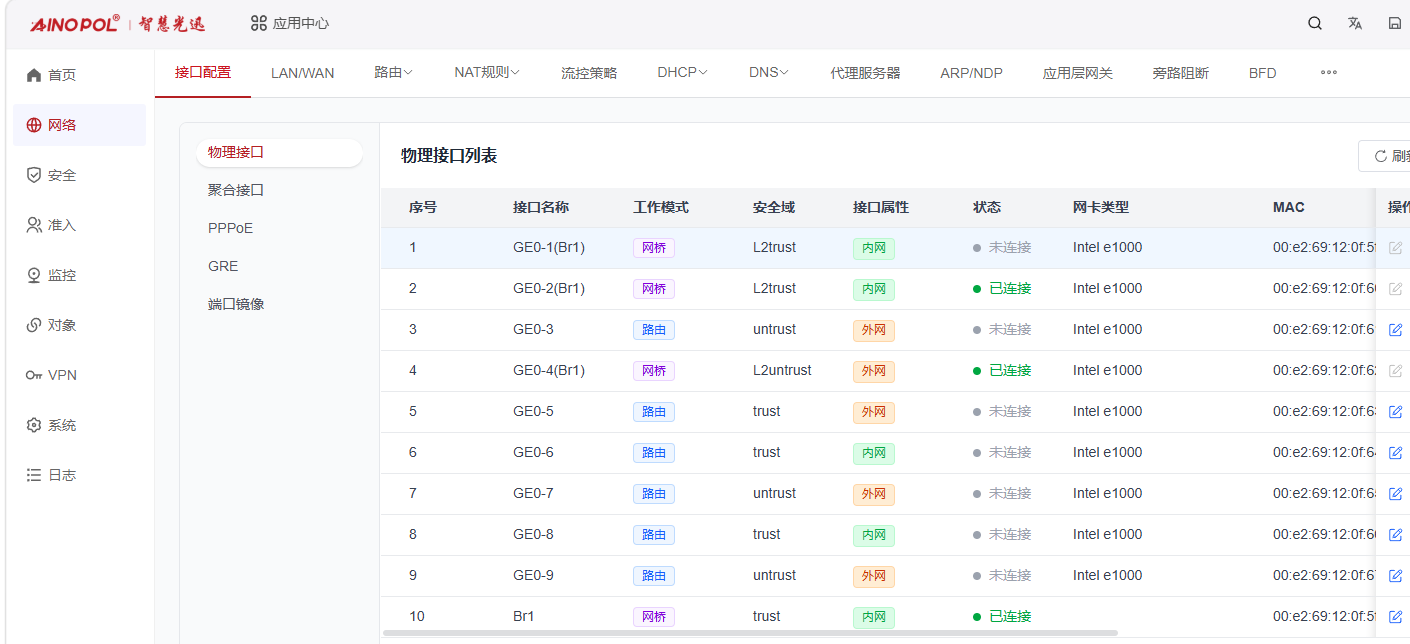1410x644 pixels.
Task: Click the 已连接 status in GE0-2(Br1) row
Action: (1002, 288)
